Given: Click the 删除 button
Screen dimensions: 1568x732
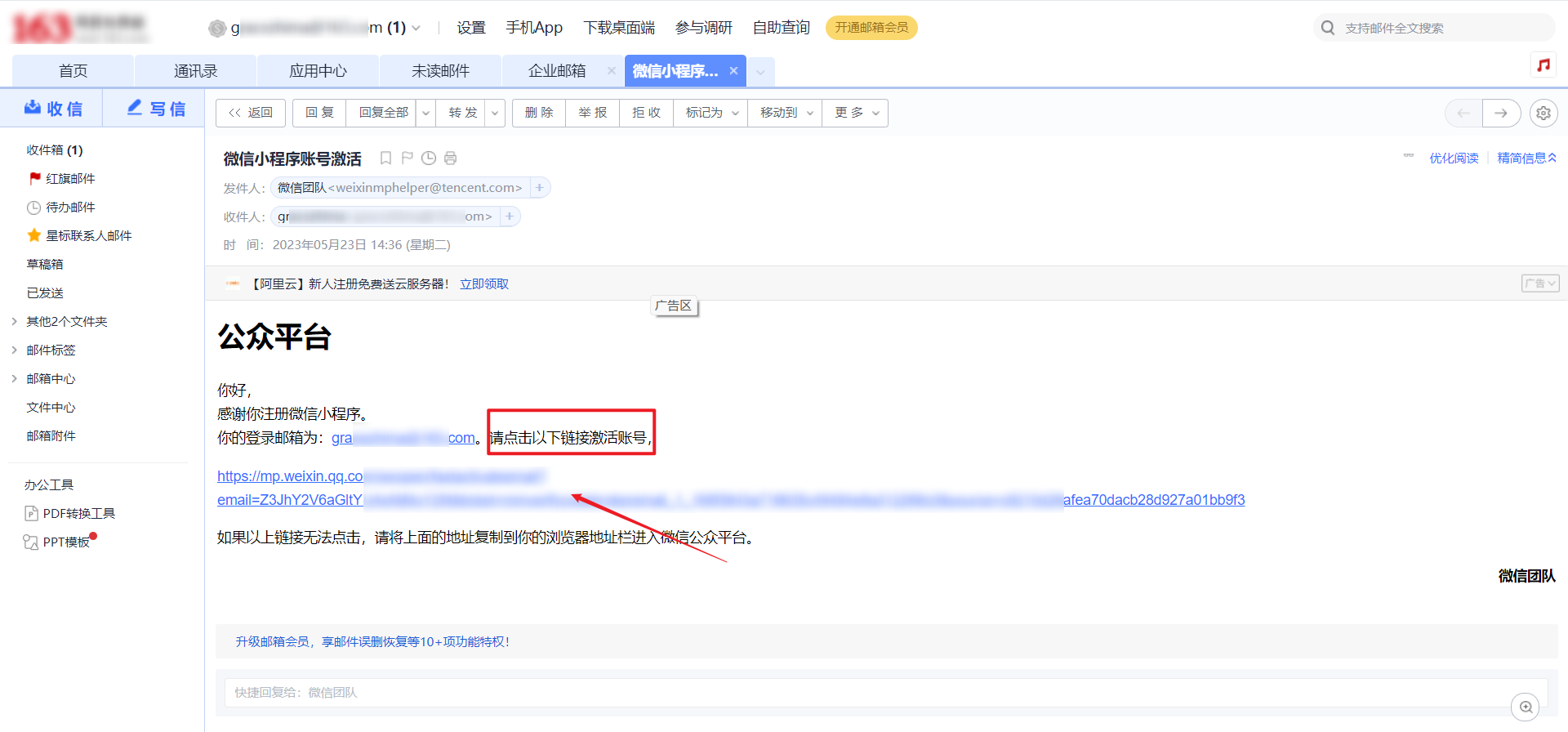Looking at the screenshot, I should pos(539,113).
